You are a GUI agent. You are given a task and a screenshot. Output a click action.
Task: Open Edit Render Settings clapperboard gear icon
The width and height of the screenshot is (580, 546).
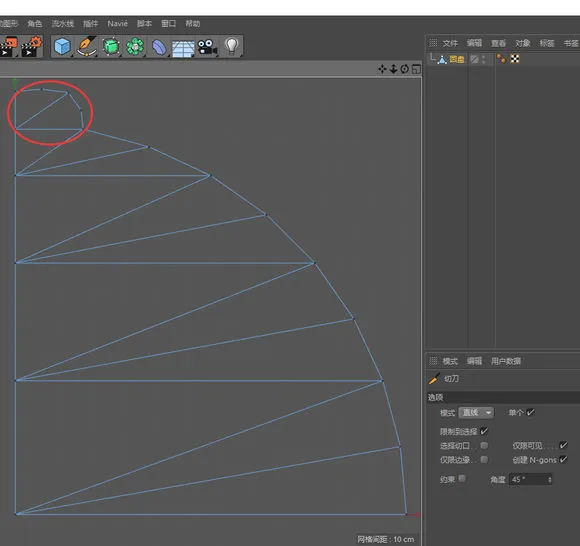pos(32,47)
